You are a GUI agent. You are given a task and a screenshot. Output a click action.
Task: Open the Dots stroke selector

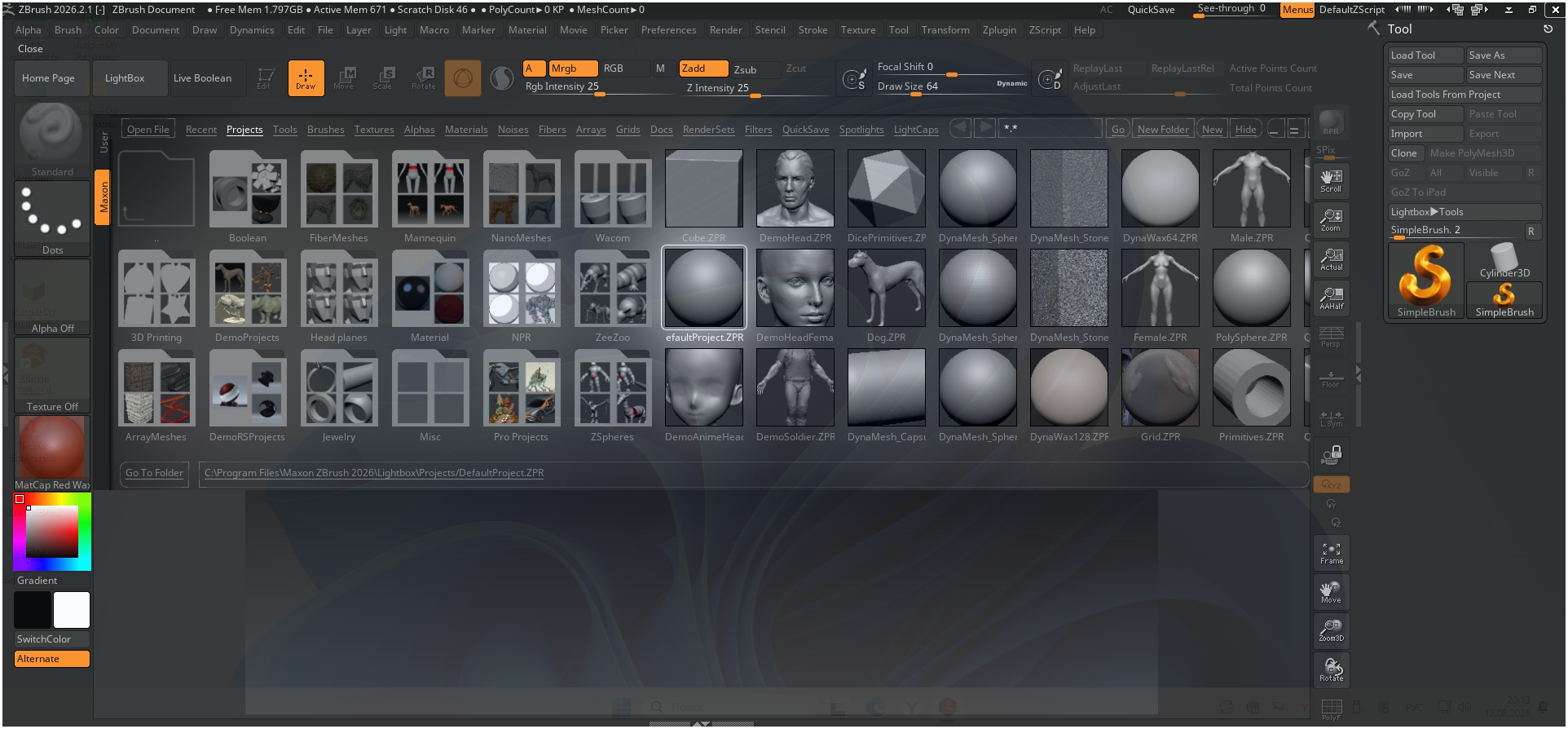[x=52, y=219]
